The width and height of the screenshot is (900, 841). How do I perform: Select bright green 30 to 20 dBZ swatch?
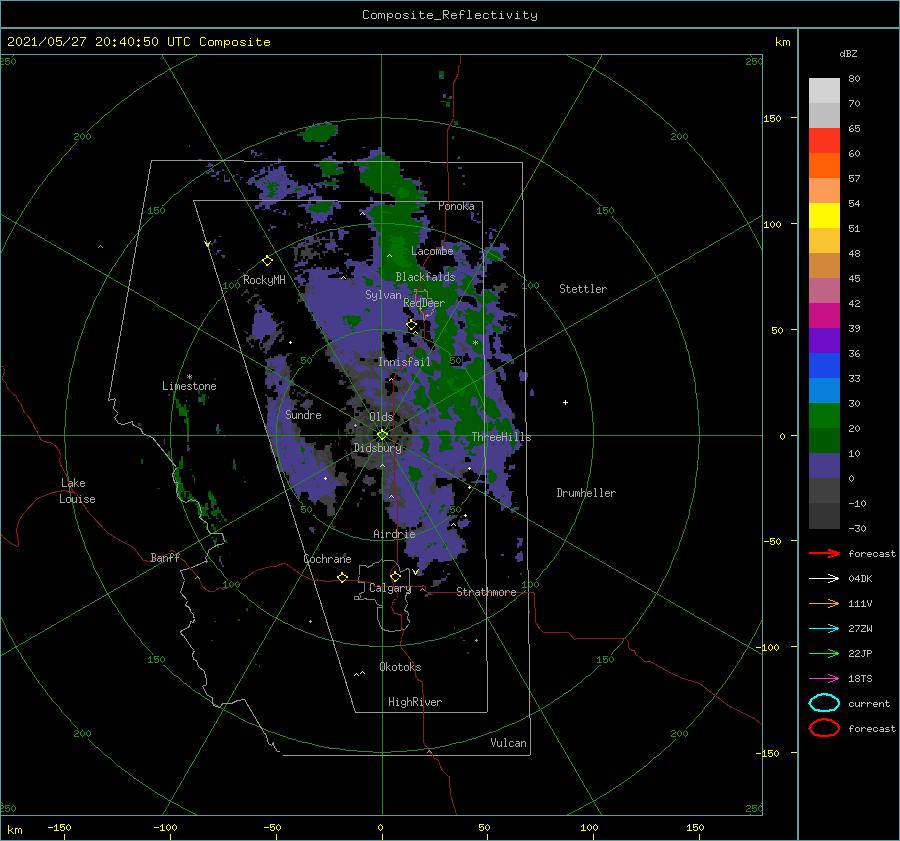point(824,416)
